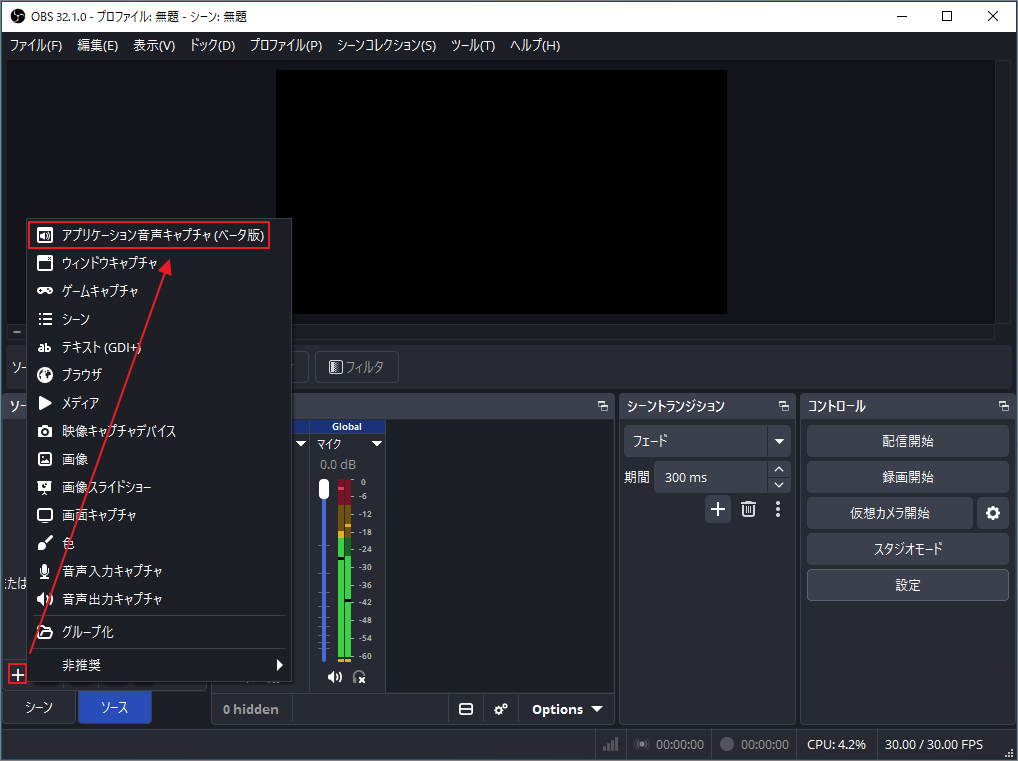Image resolution: width=1018 pixels, height=761 pixels.
Task: Click the globe icon beside ブラウザ
Action: tap(45, 375)
